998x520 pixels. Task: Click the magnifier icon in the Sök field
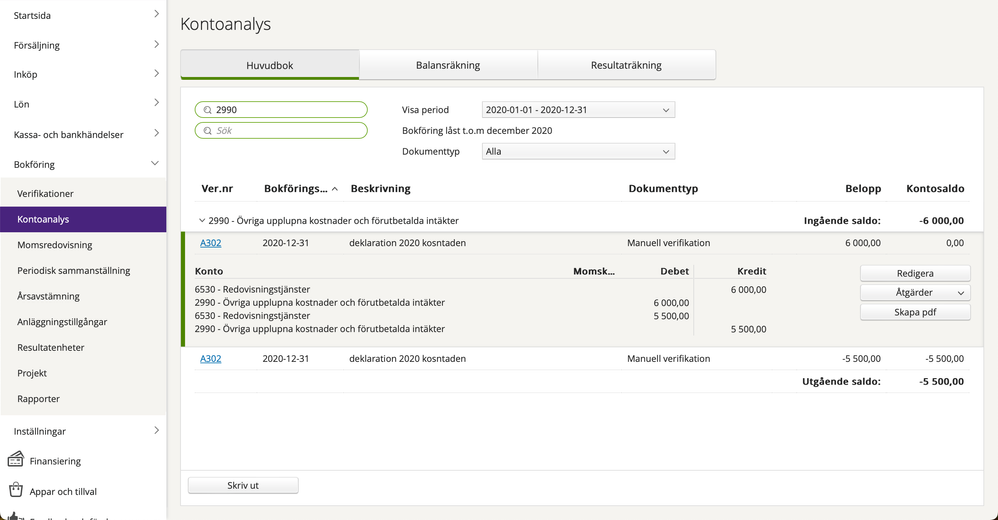pos(207,130)
